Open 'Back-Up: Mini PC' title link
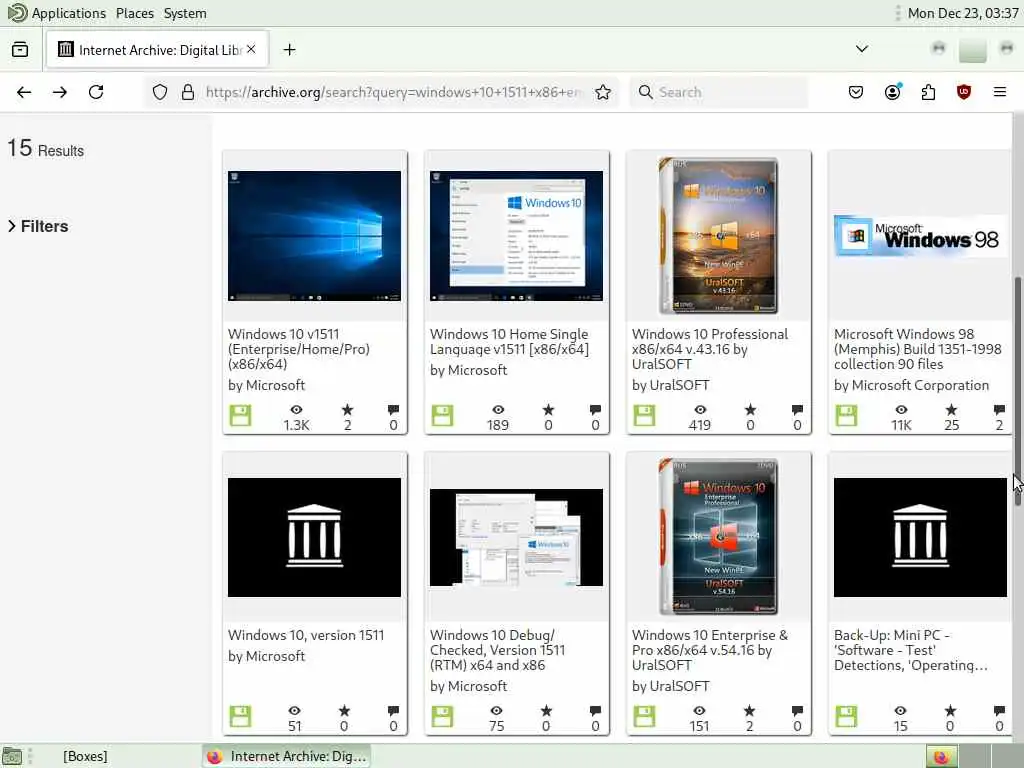Viewport: 1024px width, 768px height. (x=911, y=650)
